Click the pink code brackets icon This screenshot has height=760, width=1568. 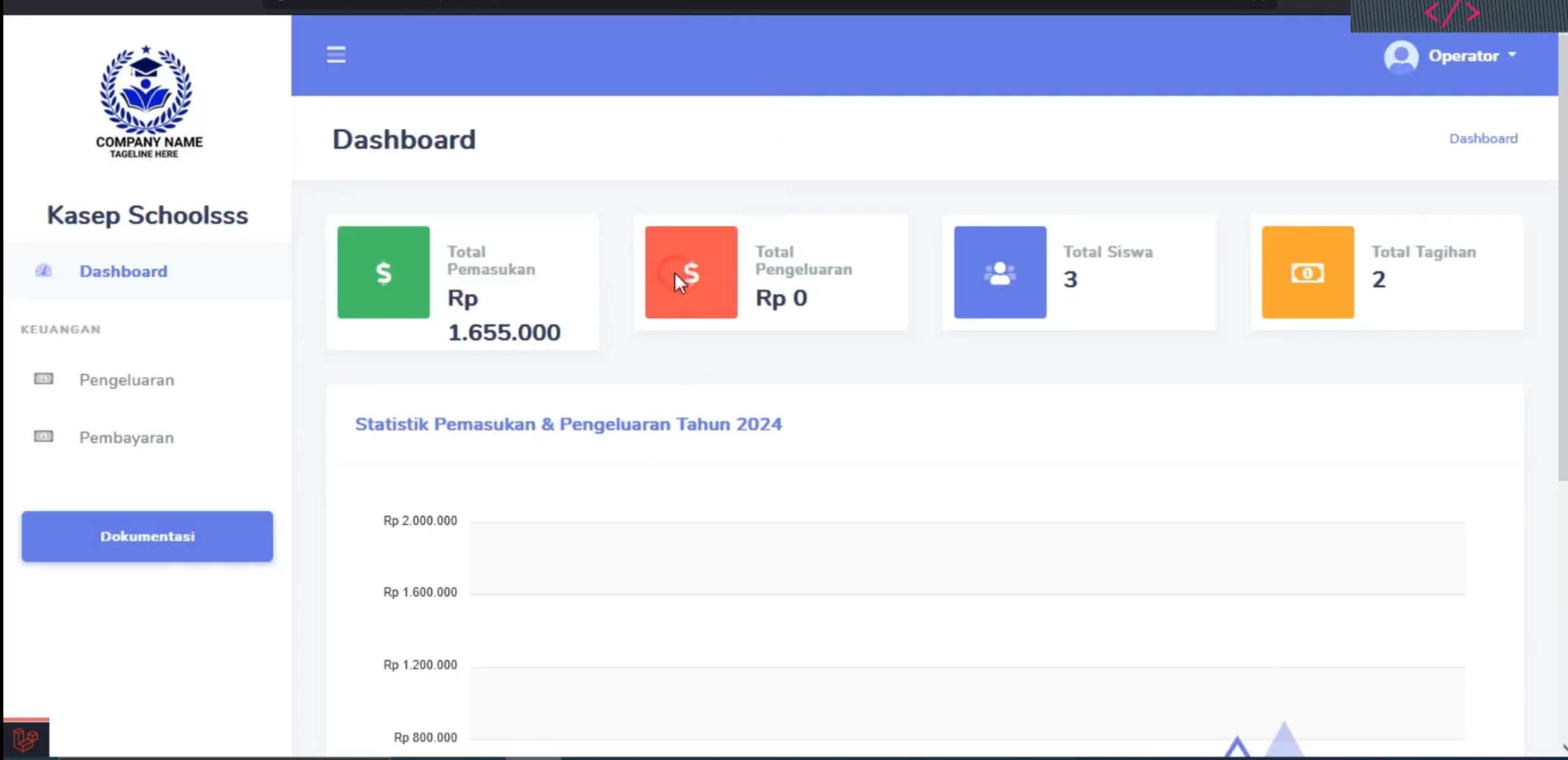[1452, 13]
